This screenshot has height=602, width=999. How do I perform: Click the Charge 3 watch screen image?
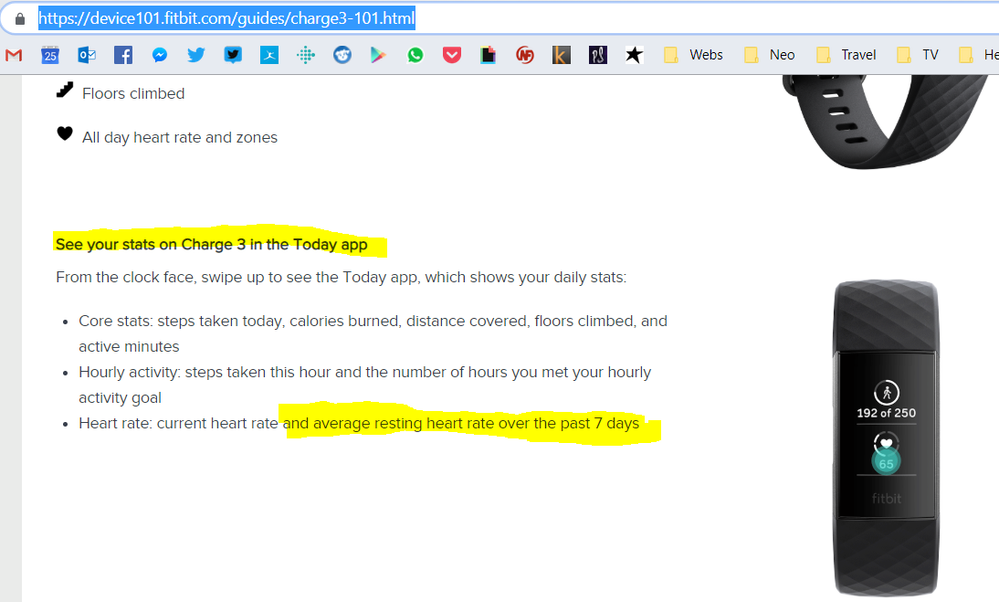pos(885,432)
